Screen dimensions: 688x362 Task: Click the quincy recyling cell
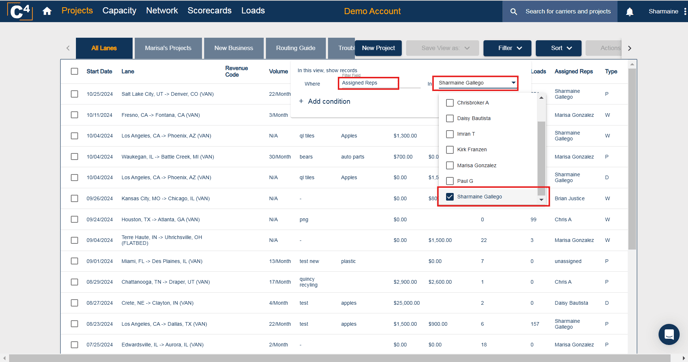[x=308, y=282]
